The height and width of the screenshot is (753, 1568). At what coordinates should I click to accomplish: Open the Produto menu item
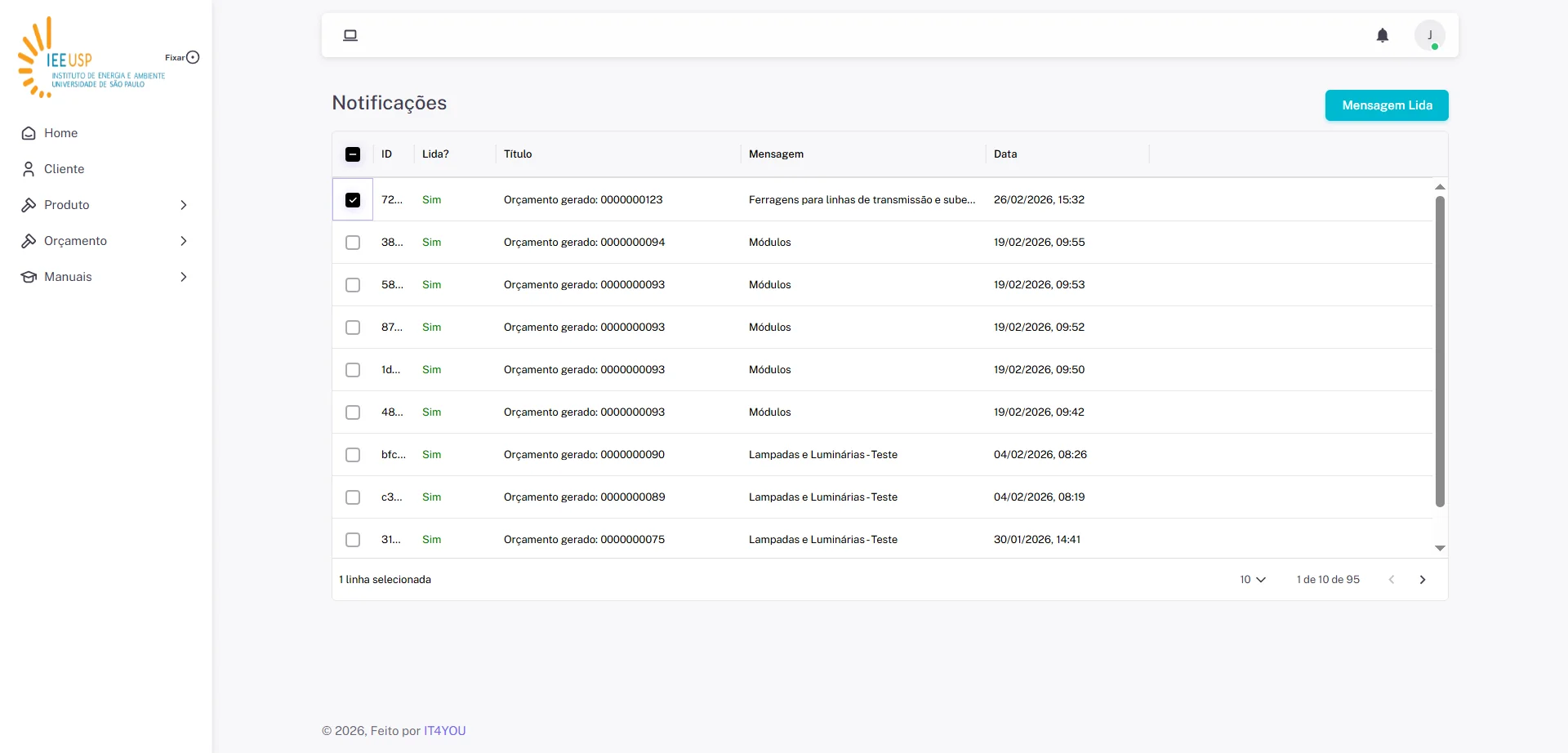click(106, 205)
